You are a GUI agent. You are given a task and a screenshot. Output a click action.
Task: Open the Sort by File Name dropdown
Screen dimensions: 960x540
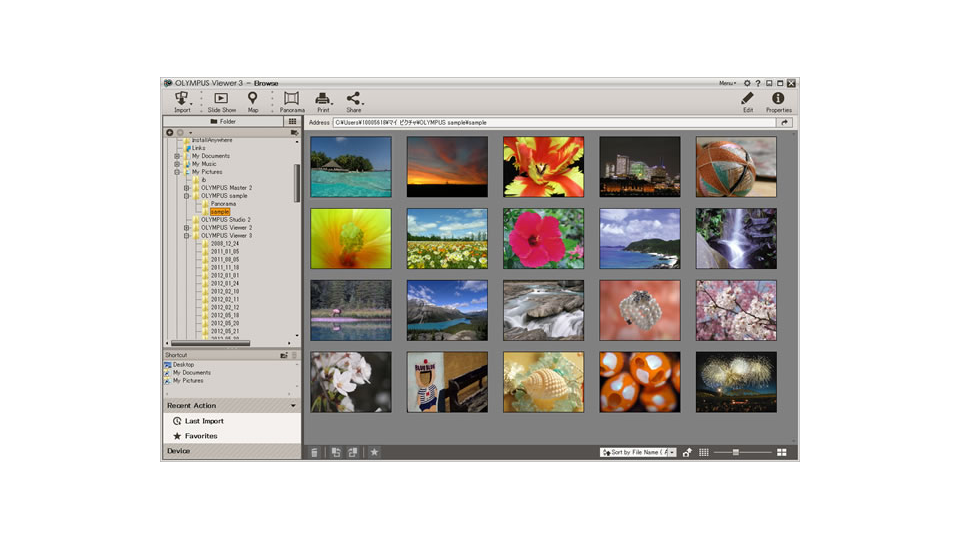(x=638, y=452)
